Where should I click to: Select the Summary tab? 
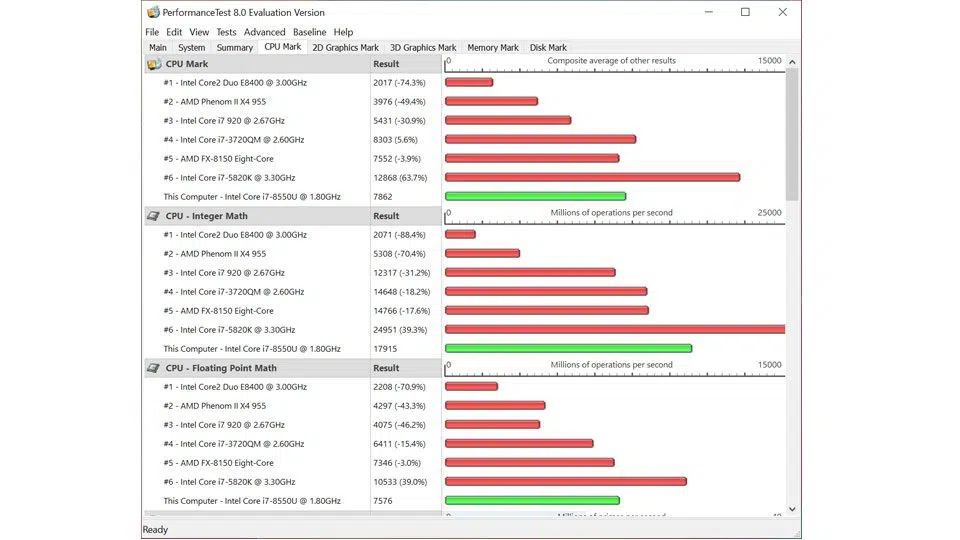click(x=235, y=47)
